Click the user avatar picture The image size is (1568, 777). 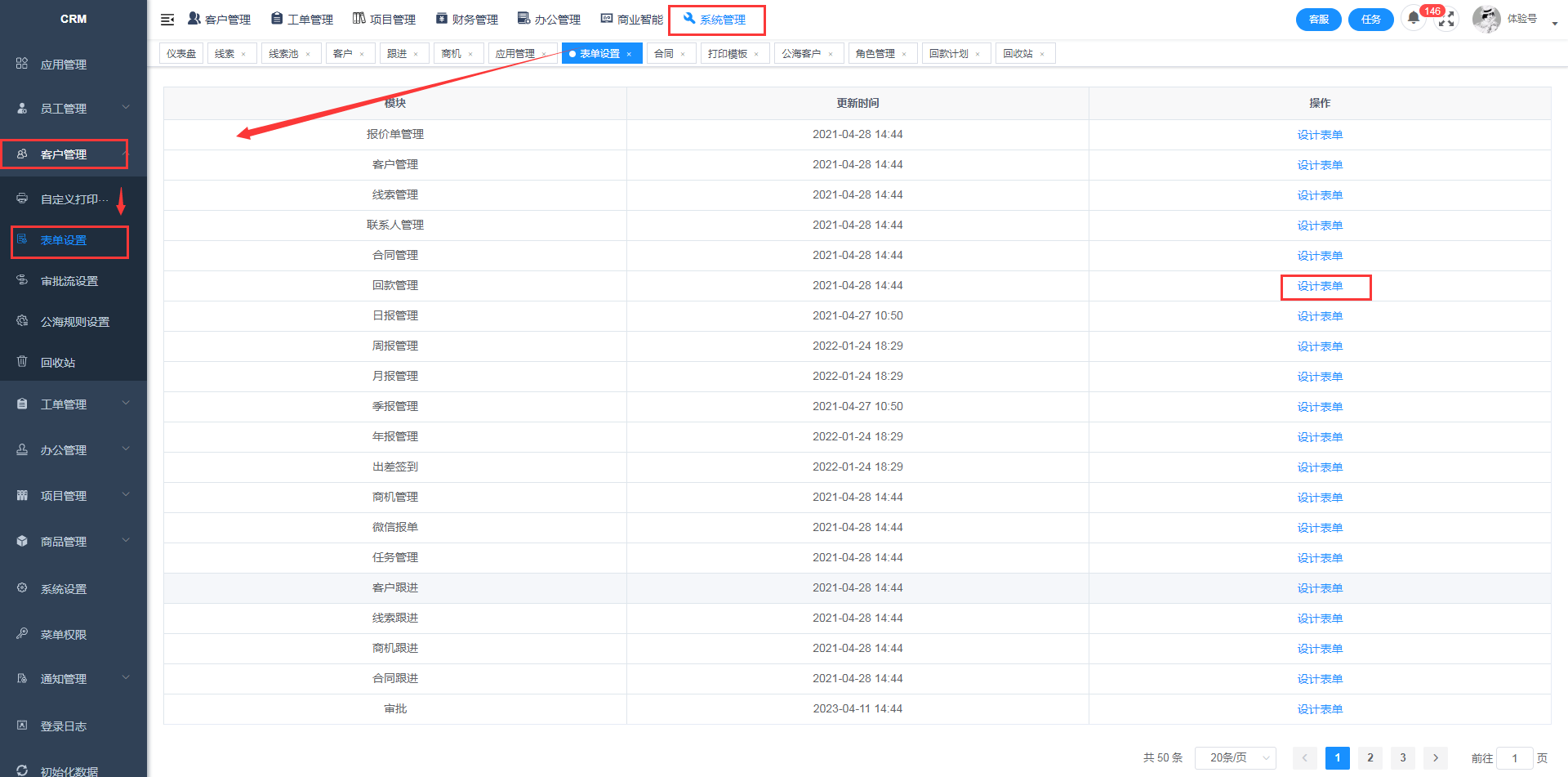coord(1486,19)
